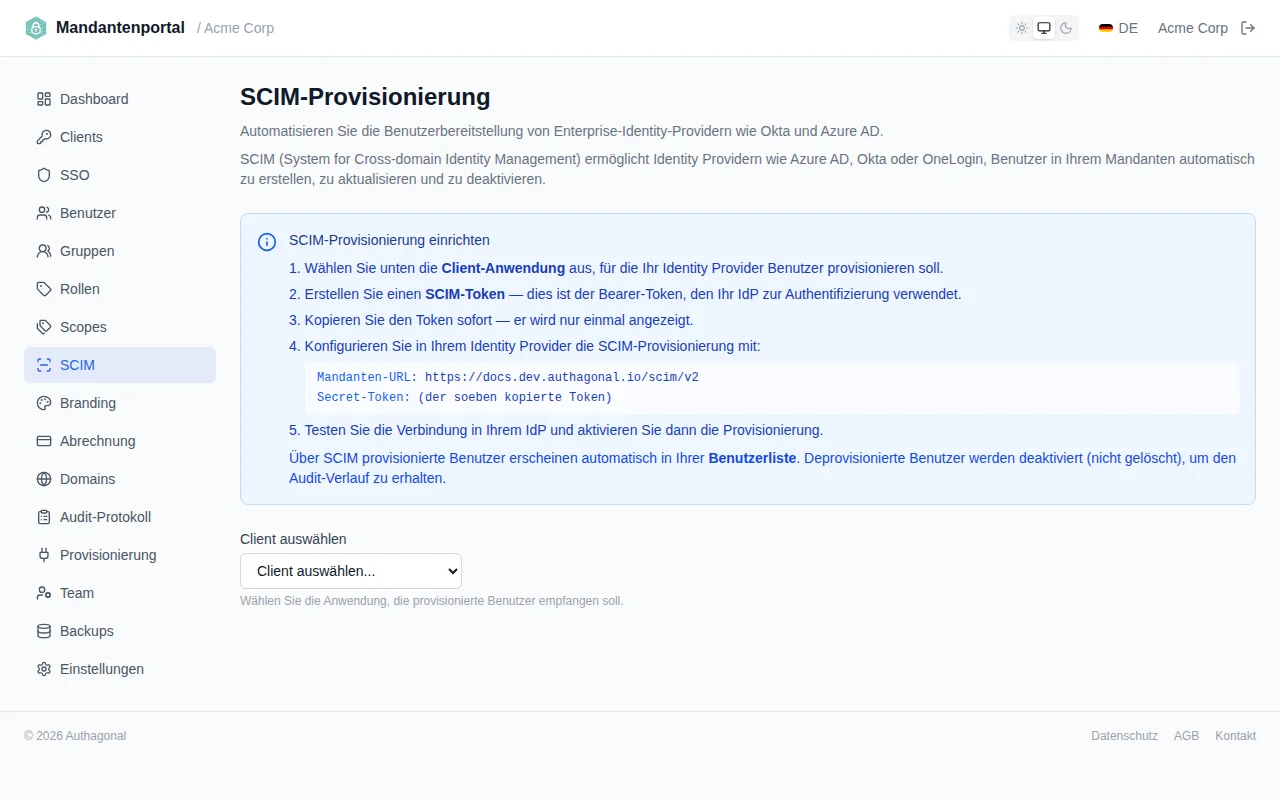This screenshot has height=800, width=1280.
Task: Click the bold Client-Anwendung text
Action: click(503, 268)
